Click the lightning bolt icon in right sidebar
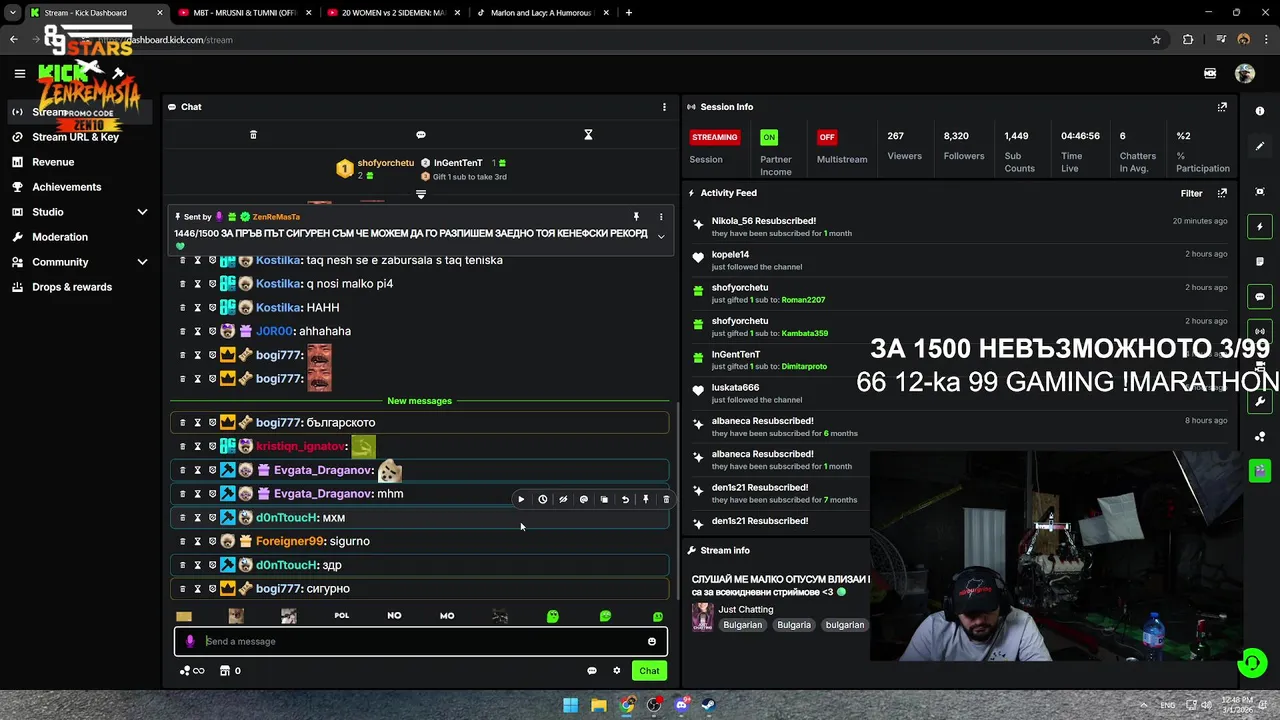The width and height of the screenshot is (1280, 720). [x=1260, y=227]
